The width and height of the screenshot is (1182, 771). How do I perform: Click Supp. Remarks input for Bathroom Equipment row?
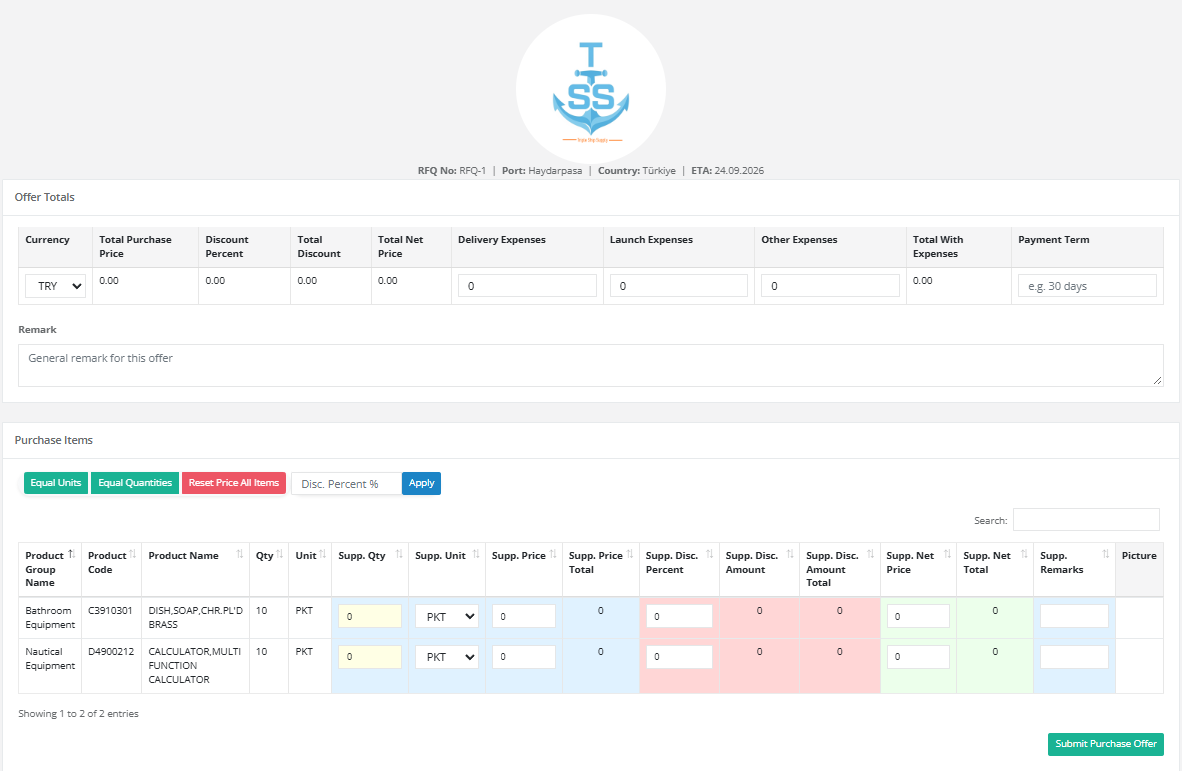[1074, 616]
